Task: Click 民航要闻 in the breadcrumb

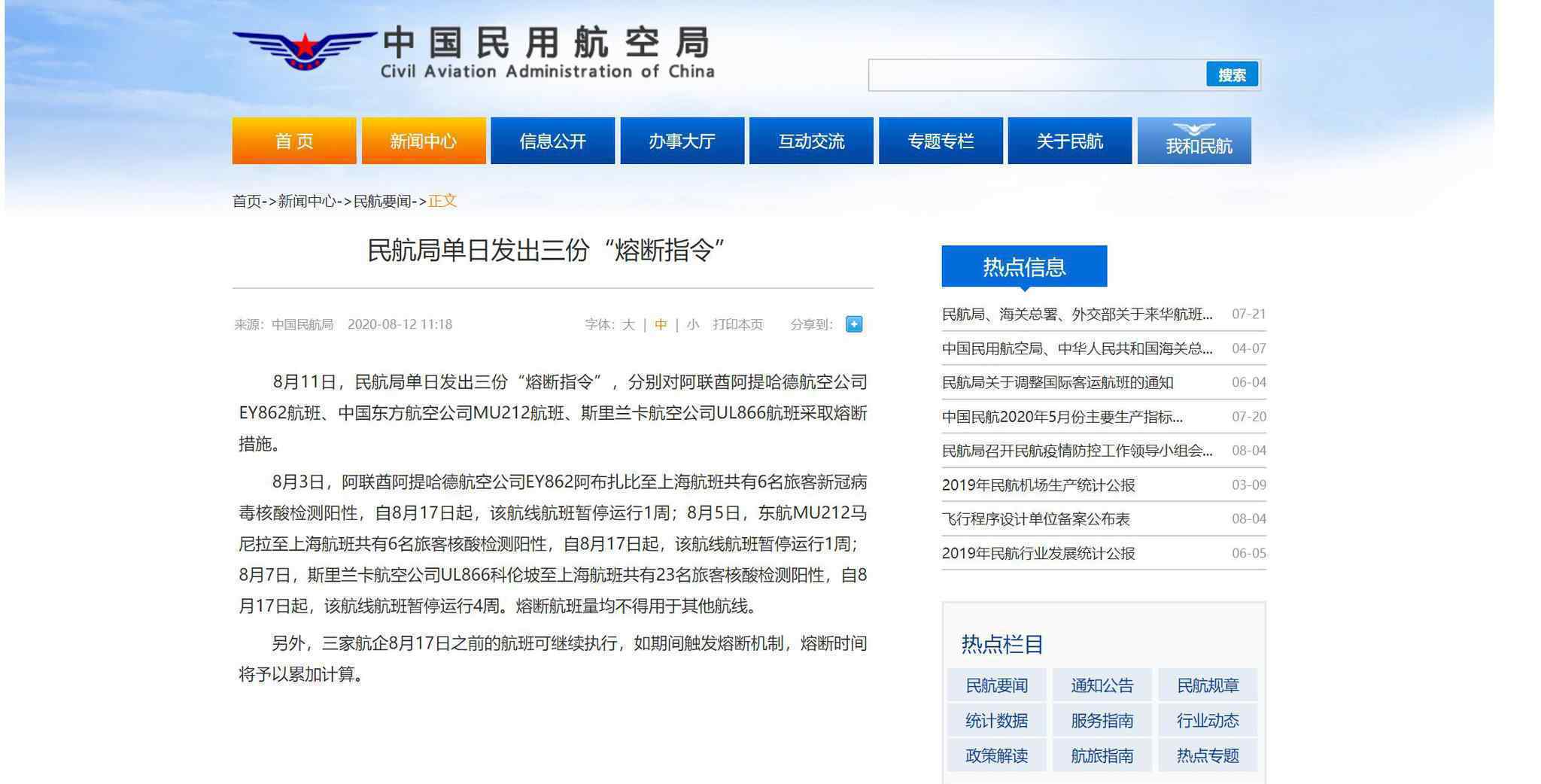Action: pos(382,201)
